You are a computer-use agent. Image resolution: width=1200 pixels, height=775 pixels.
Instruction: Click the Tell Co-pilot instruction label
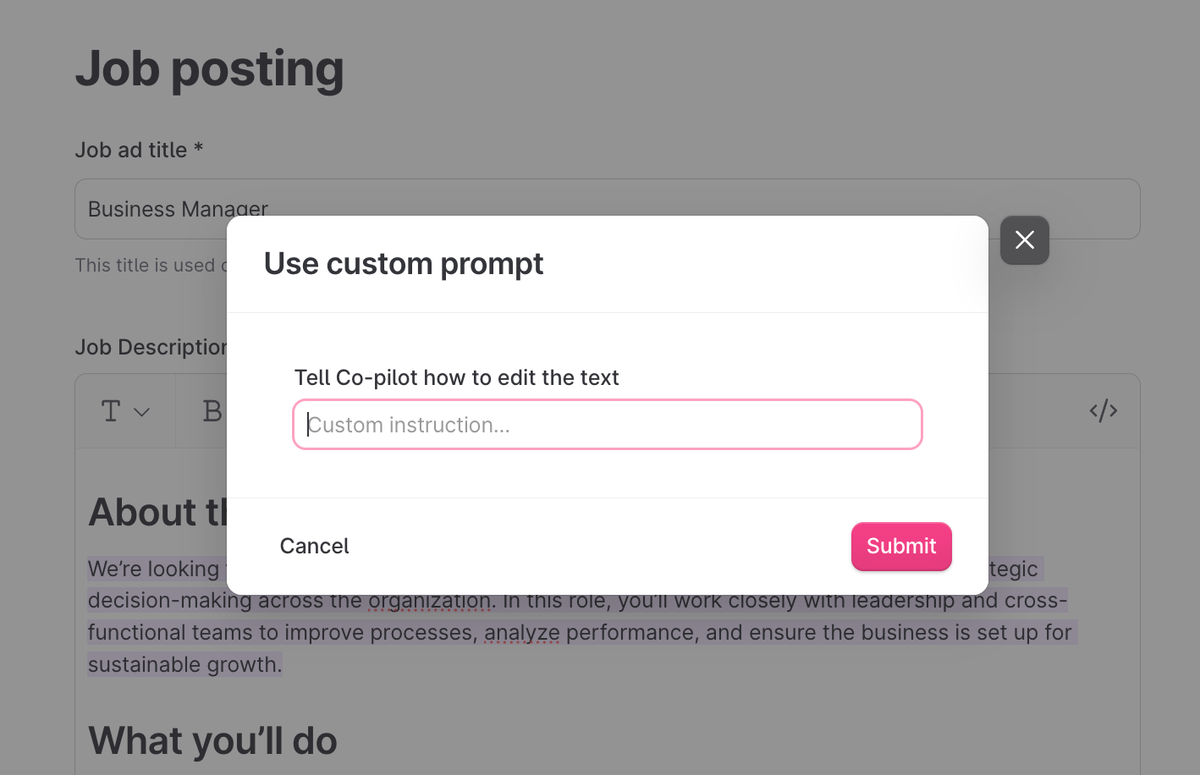coord(456,377)
